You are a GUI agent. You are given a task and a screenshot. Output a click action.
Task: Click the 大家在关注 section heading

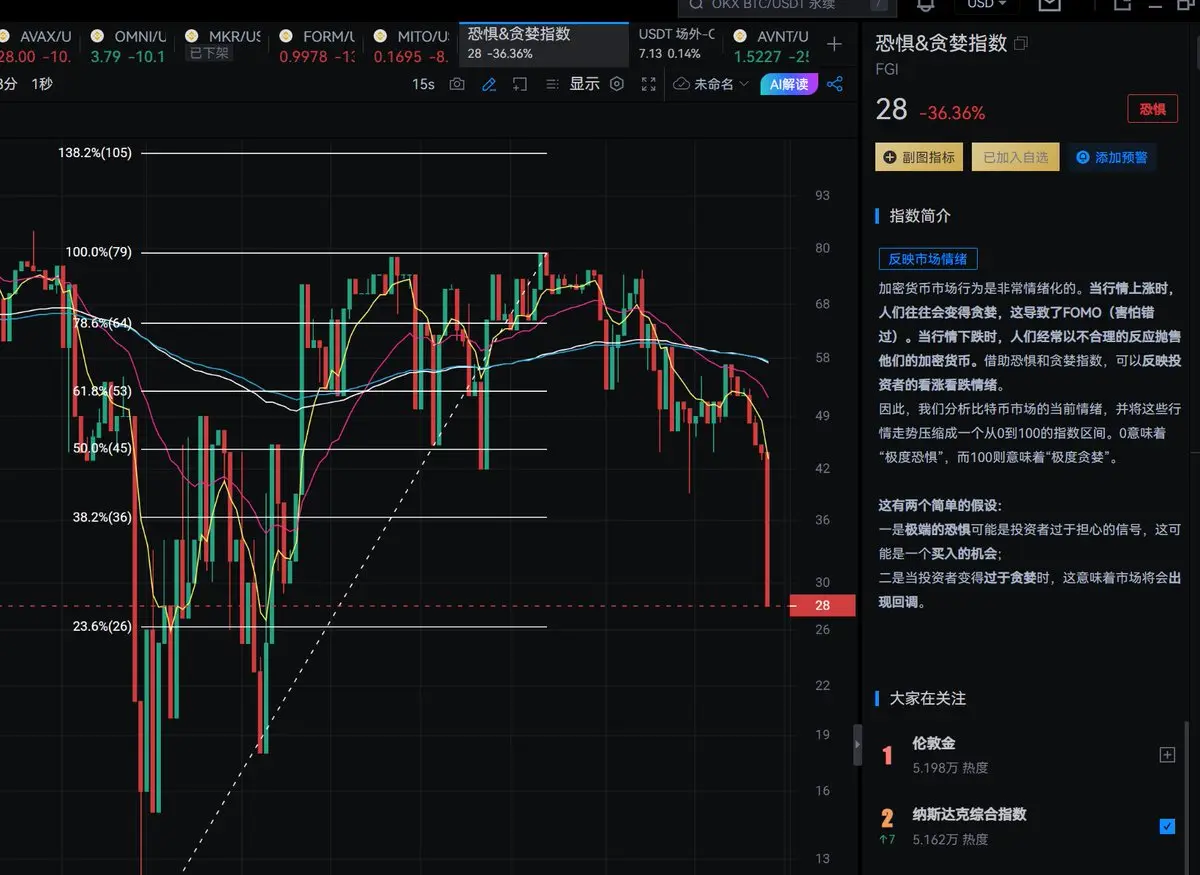tap(928, 698)
